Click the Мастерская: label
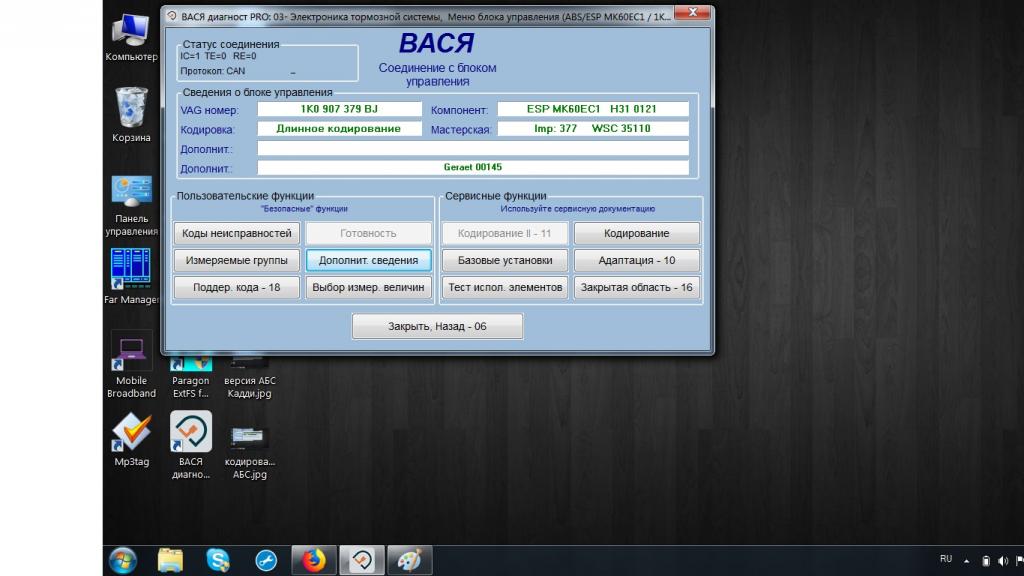Screen dimensions: 1024x576 pos(461,130)
